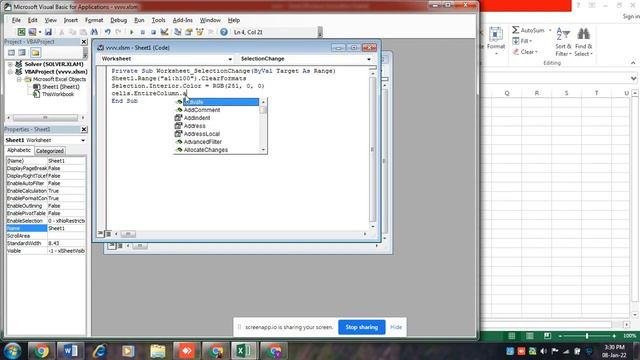Viewport: 640px width, 360px height.
Task: Open the Properties Window toolbar icon
Action: tap(189, 32)
